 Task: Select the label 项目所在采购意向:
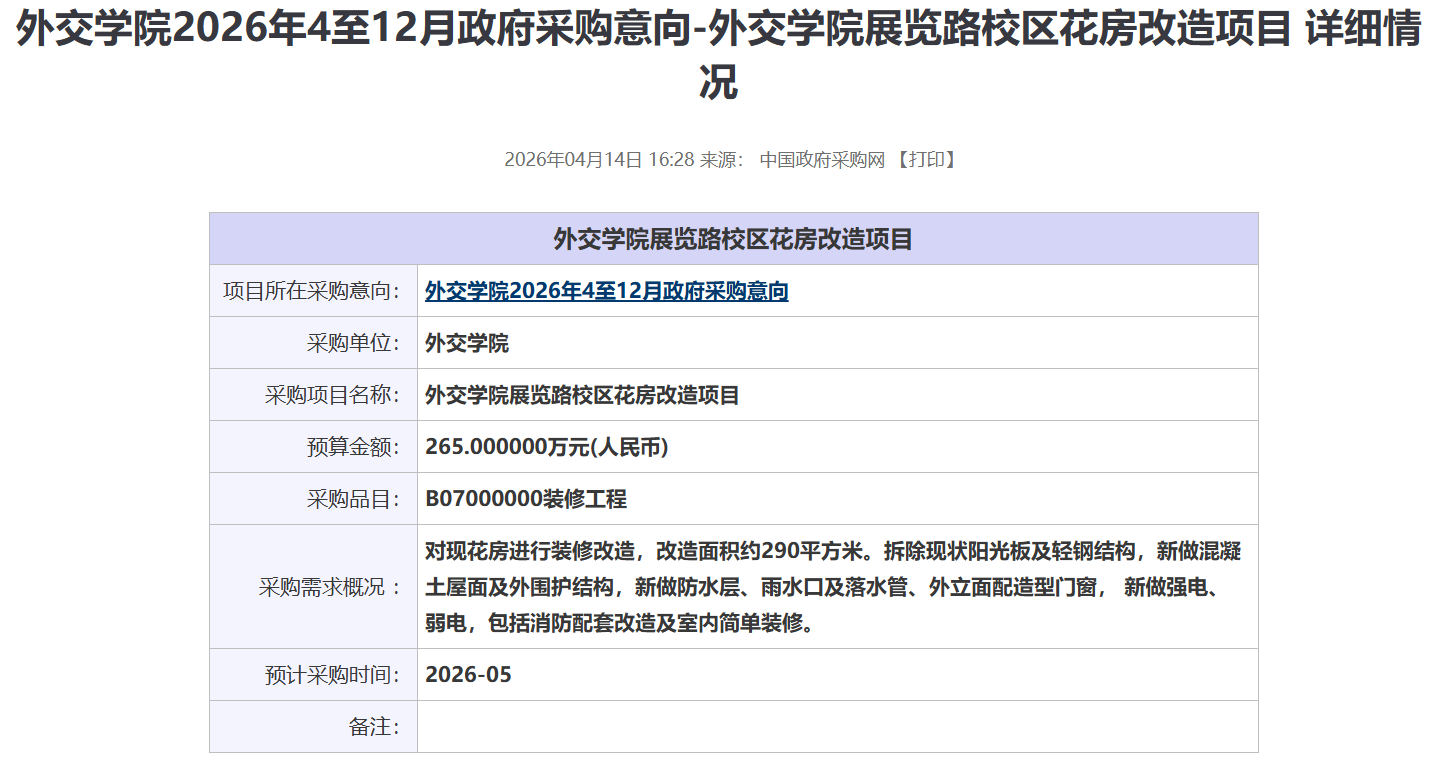pos(312,291)
